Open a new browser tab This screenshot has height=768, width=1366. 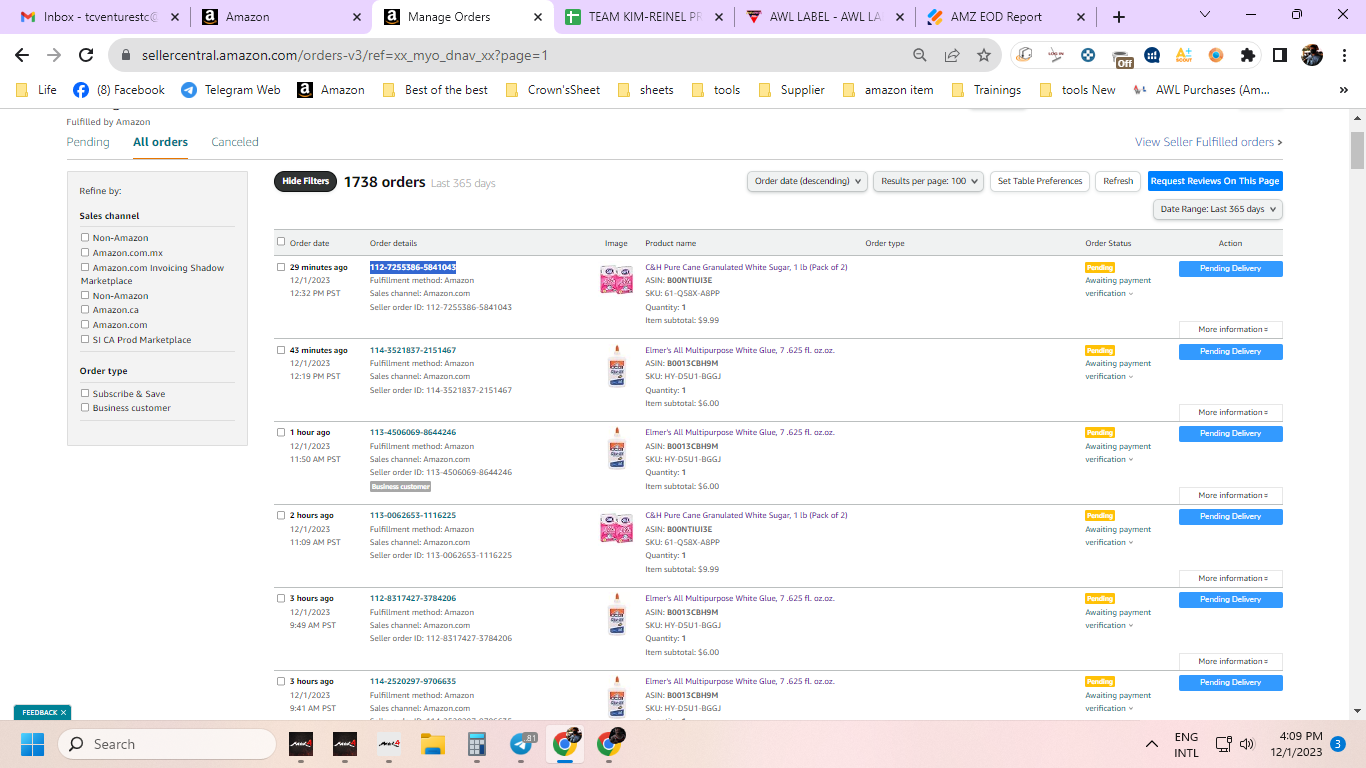coord(1119,17)
